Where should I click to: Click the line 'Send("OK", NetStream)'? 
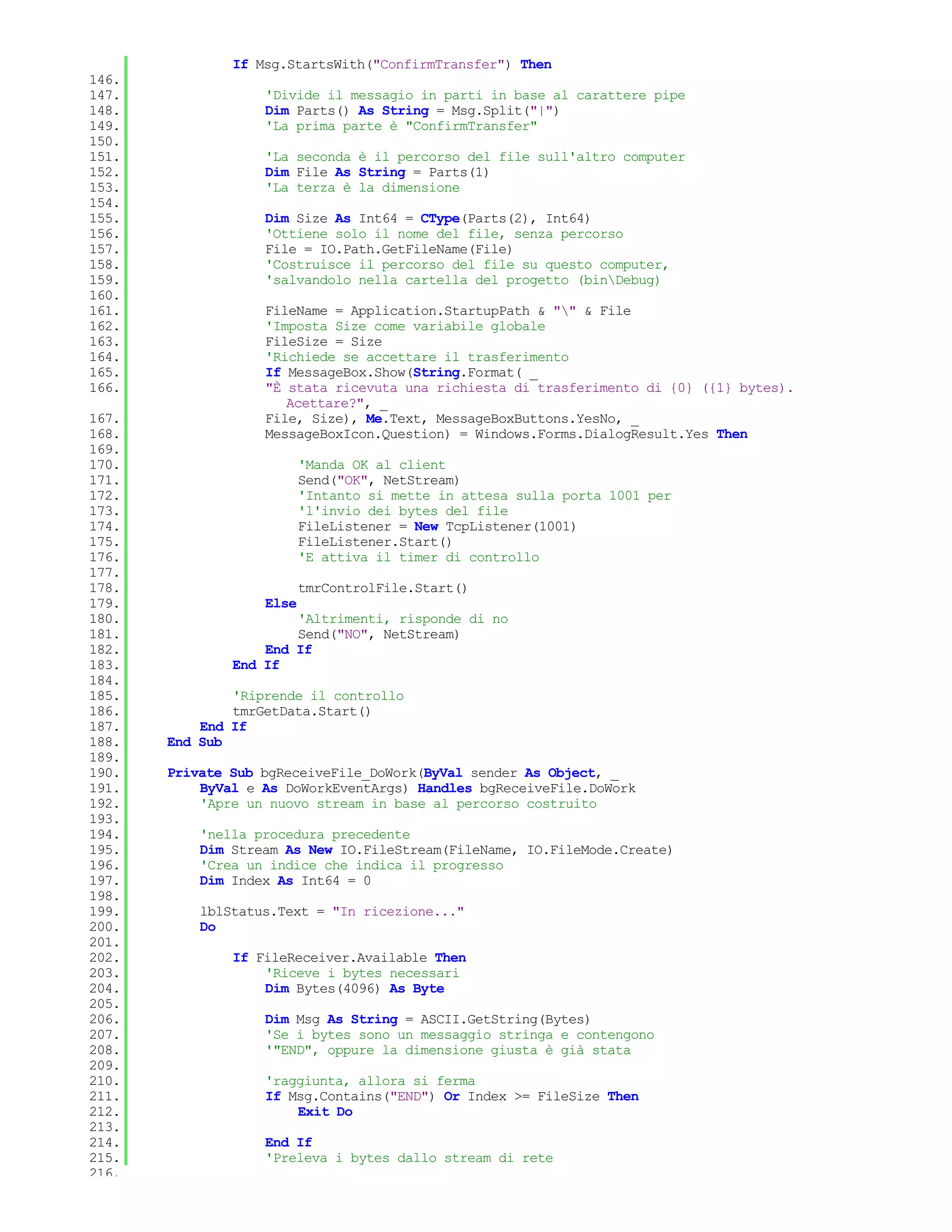point(378,481)
